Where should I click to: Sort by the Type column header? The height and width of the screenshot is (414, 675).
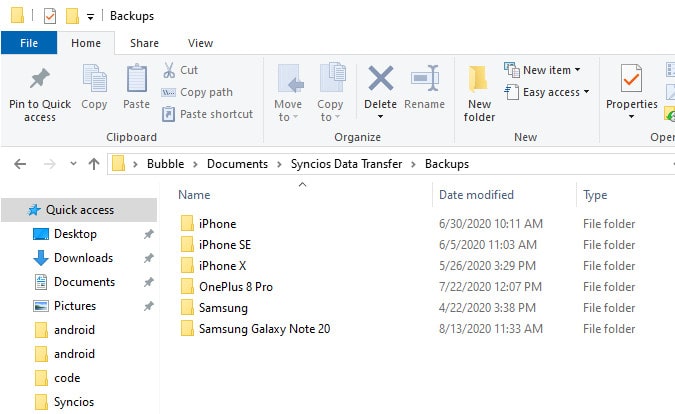(x=595, y=195)
